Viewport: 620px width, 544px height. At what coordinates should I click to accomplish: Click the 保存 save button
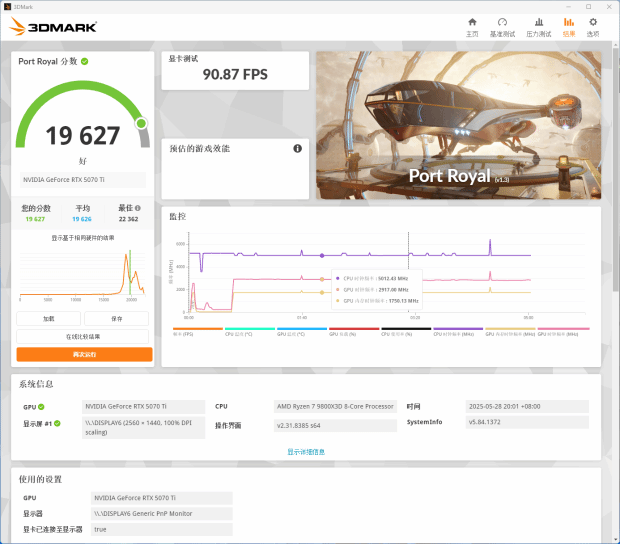pyautogui.click(x=117, y=319)
